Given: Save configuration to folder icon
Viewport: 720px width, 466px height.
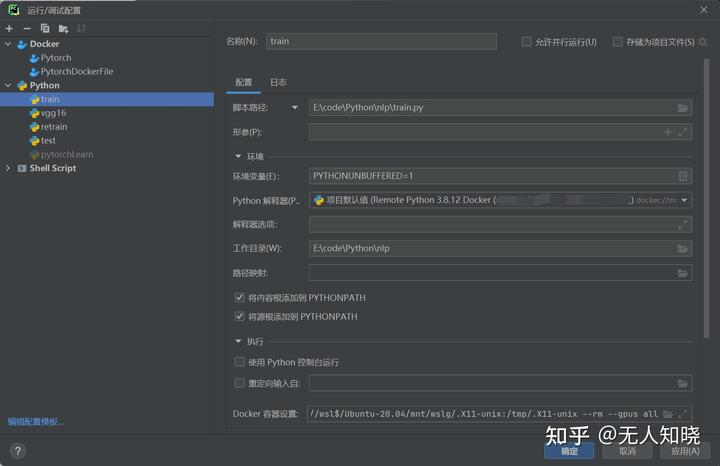Looking at the screenshot, I should point(63,29).
